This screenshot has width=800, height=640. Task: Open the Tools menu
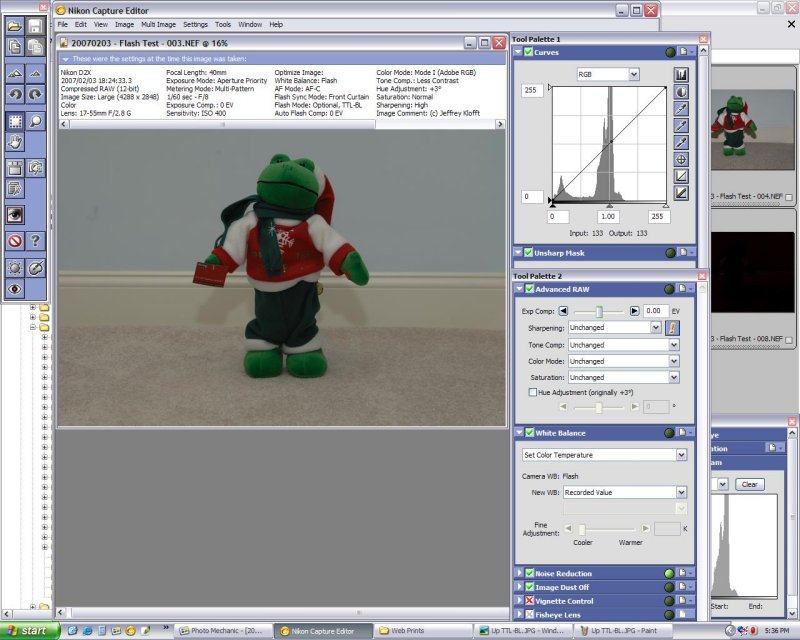223,24
